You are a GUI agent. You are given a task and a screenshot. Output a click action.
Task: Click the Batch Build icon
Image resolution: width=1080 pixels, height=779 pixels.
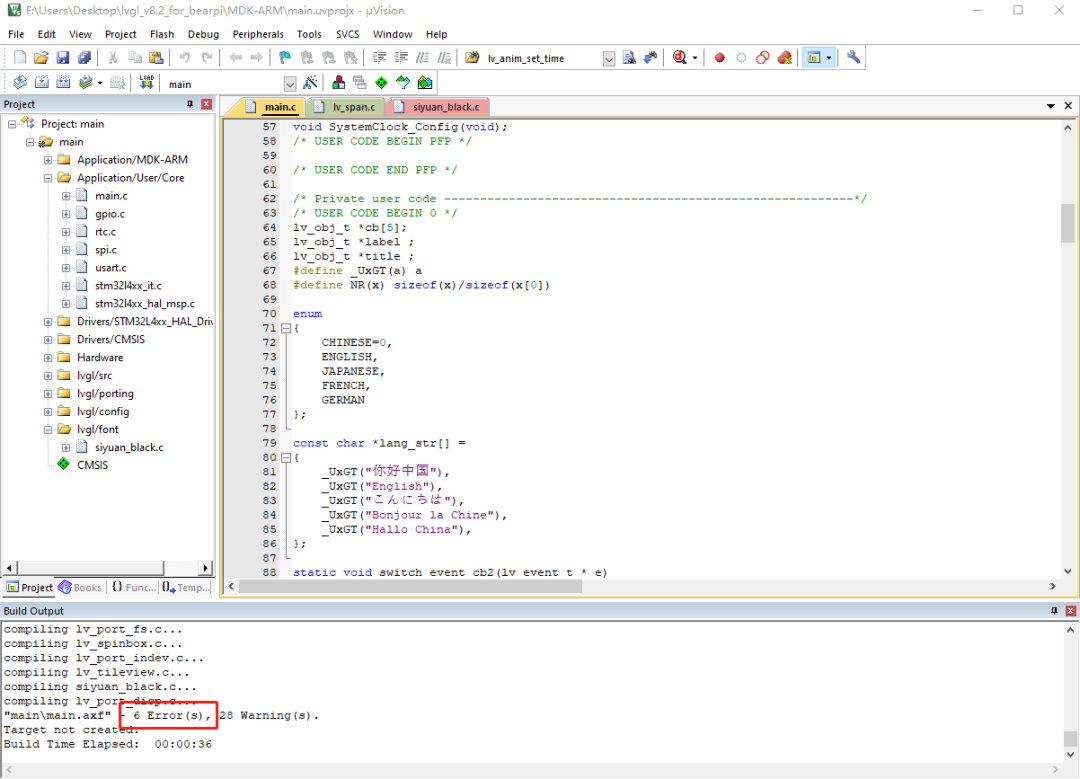[85, 83]
